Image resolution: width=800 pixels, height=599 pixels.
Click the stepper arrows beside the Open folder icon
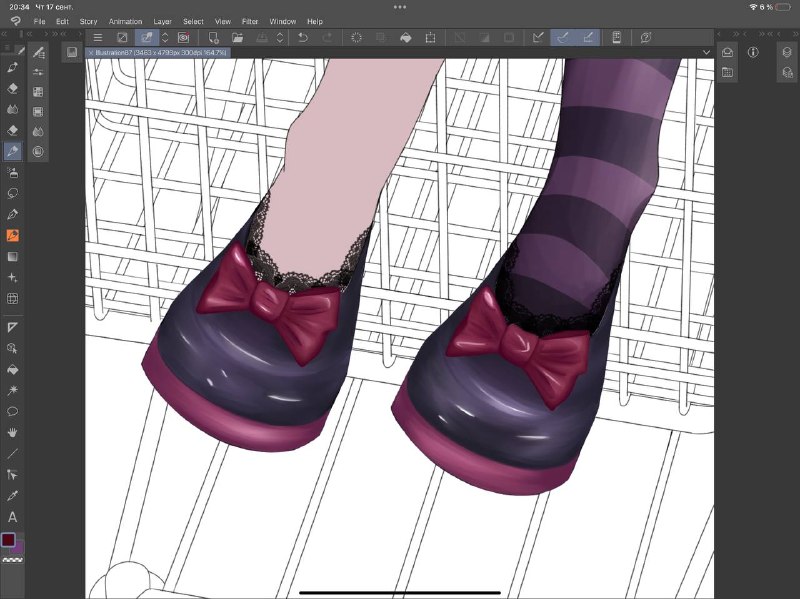tap(280, 37)
